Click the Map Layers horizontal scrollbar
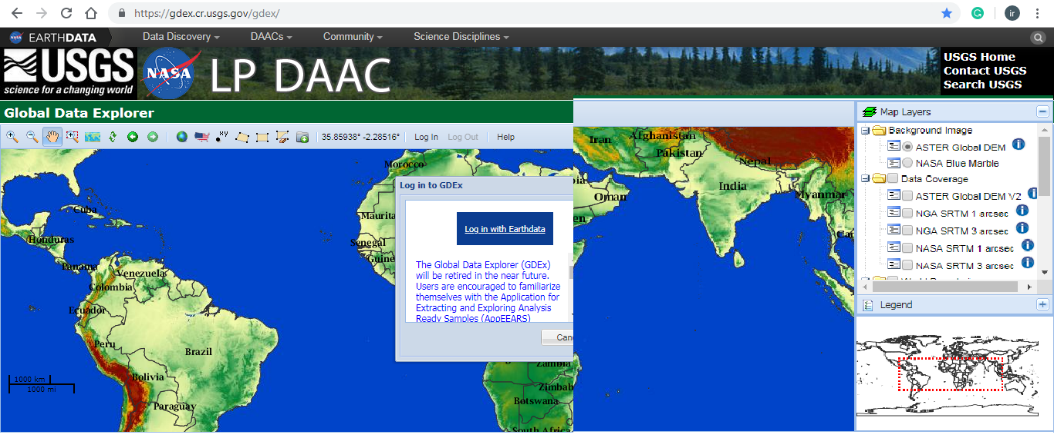Image resolution: width=1054 pixels, height=448 pixels. pos(945,285)
